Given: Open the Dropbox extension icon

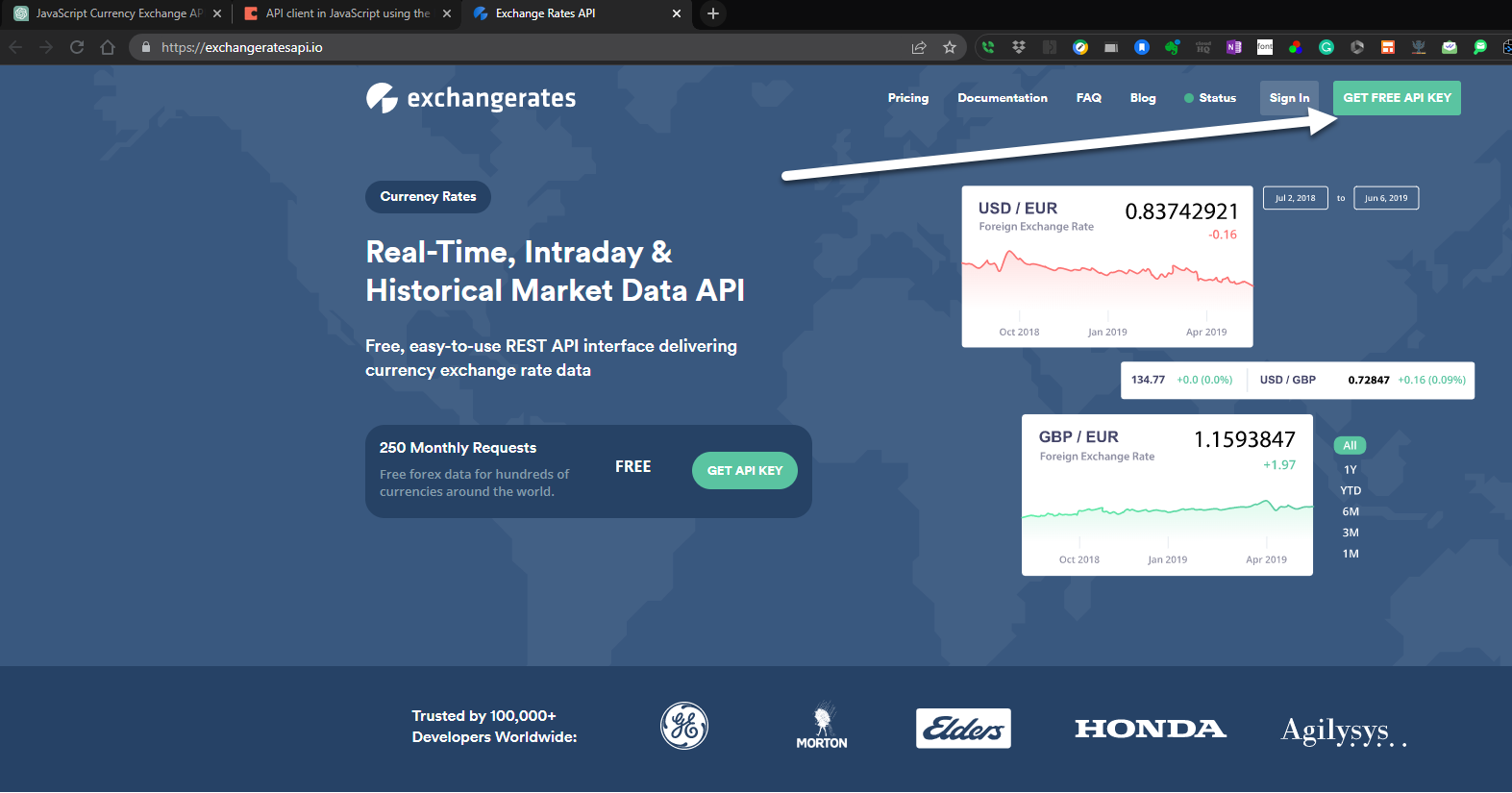Looking at the screenshot, I should click(x=1019, y=47).
